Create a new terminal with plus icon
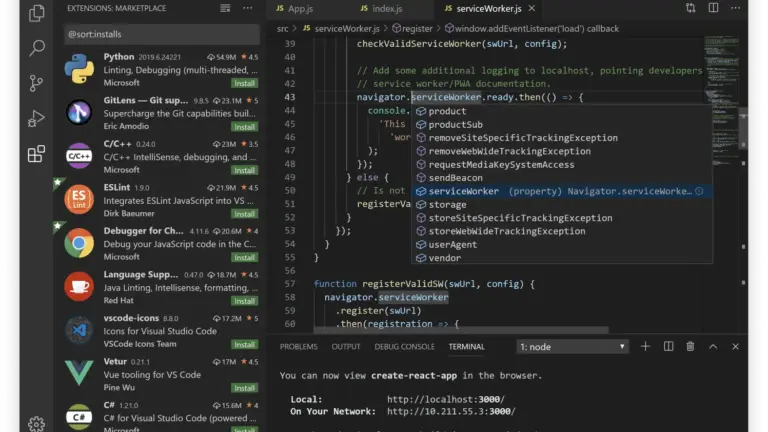This screenshot has height=432, width=768. click(645, 347)
